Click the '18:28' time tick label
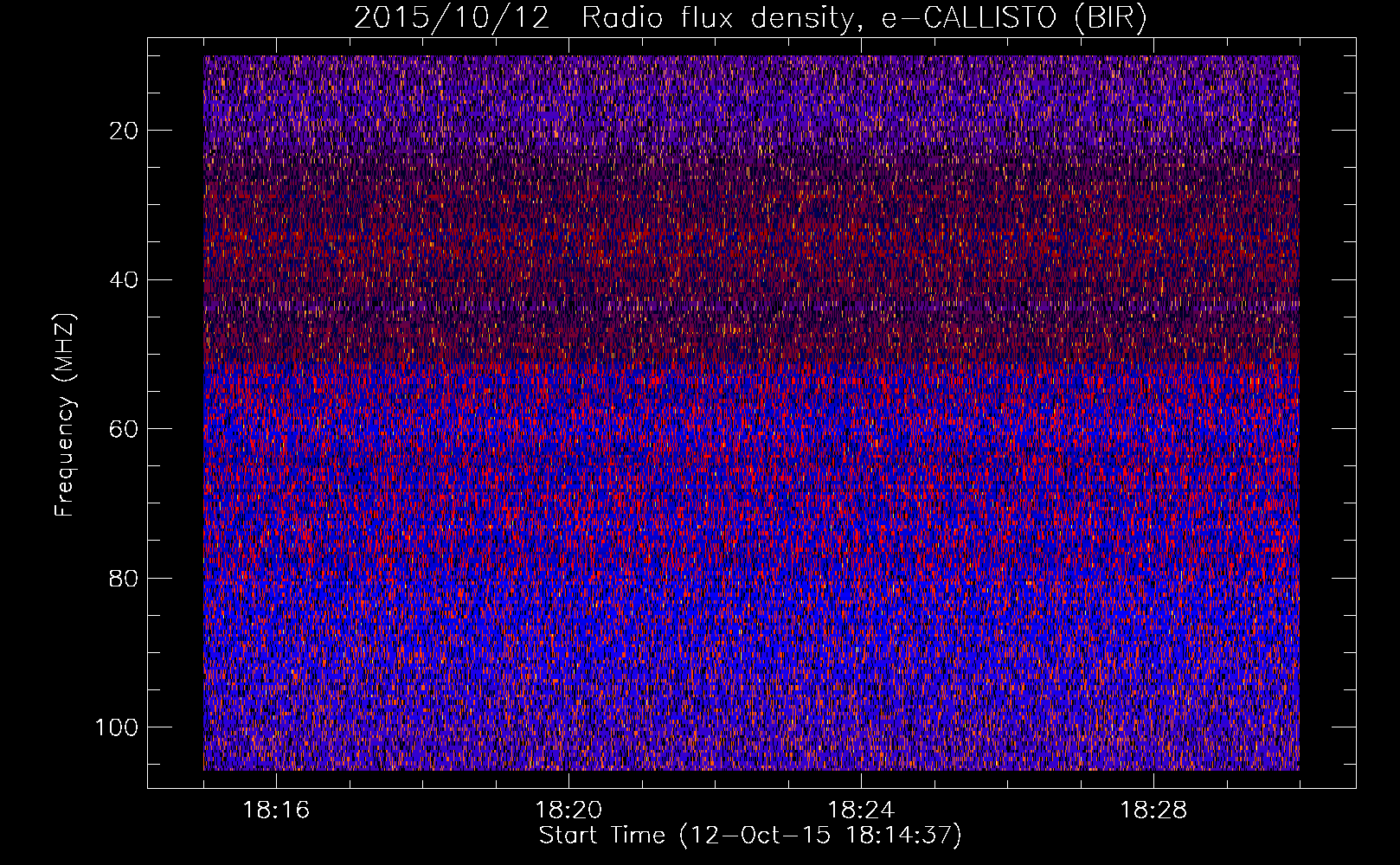 click(1153, 811)
